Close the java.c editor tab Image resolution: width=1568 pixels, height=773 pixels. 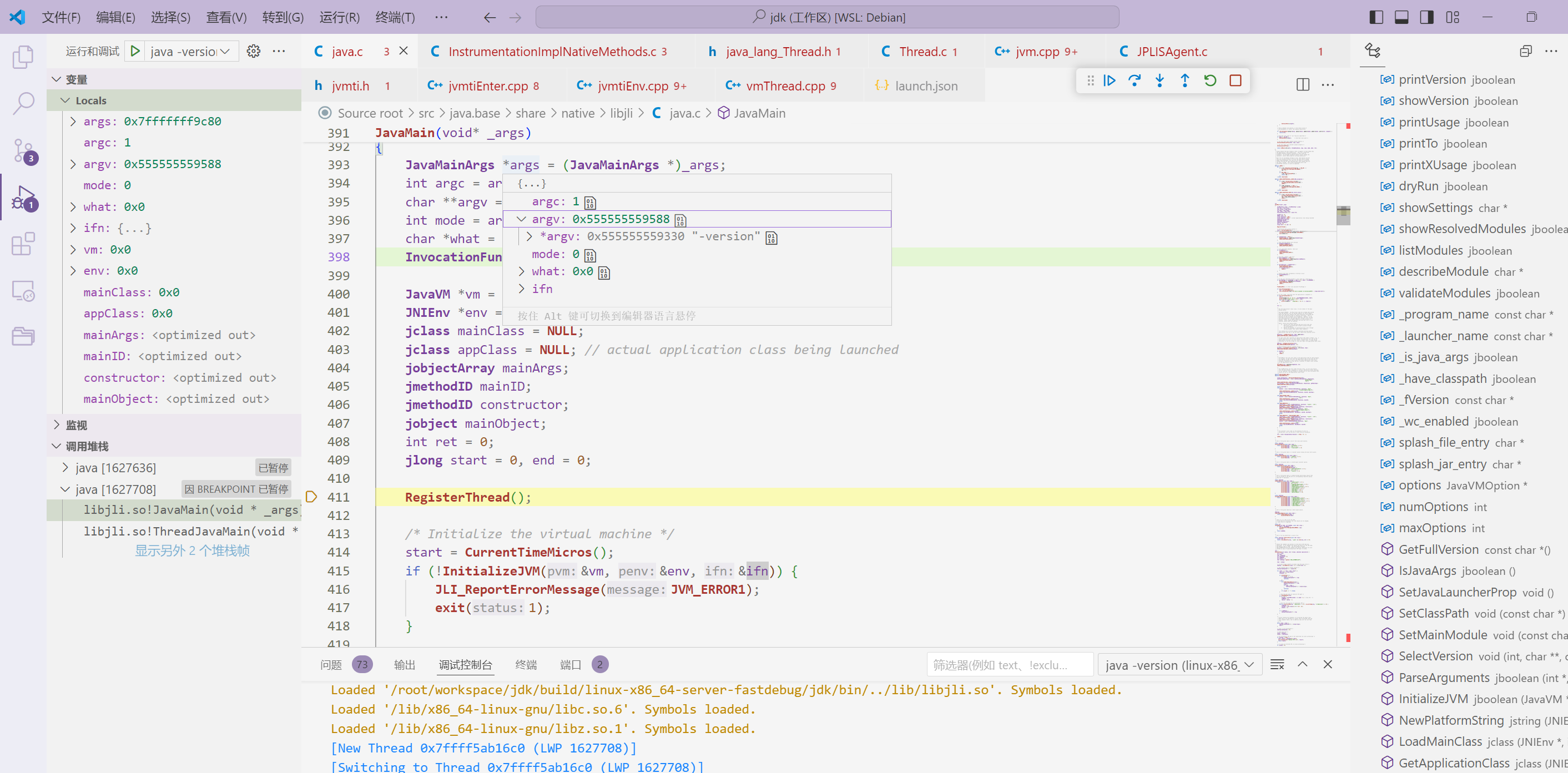(x=403, y=51)
